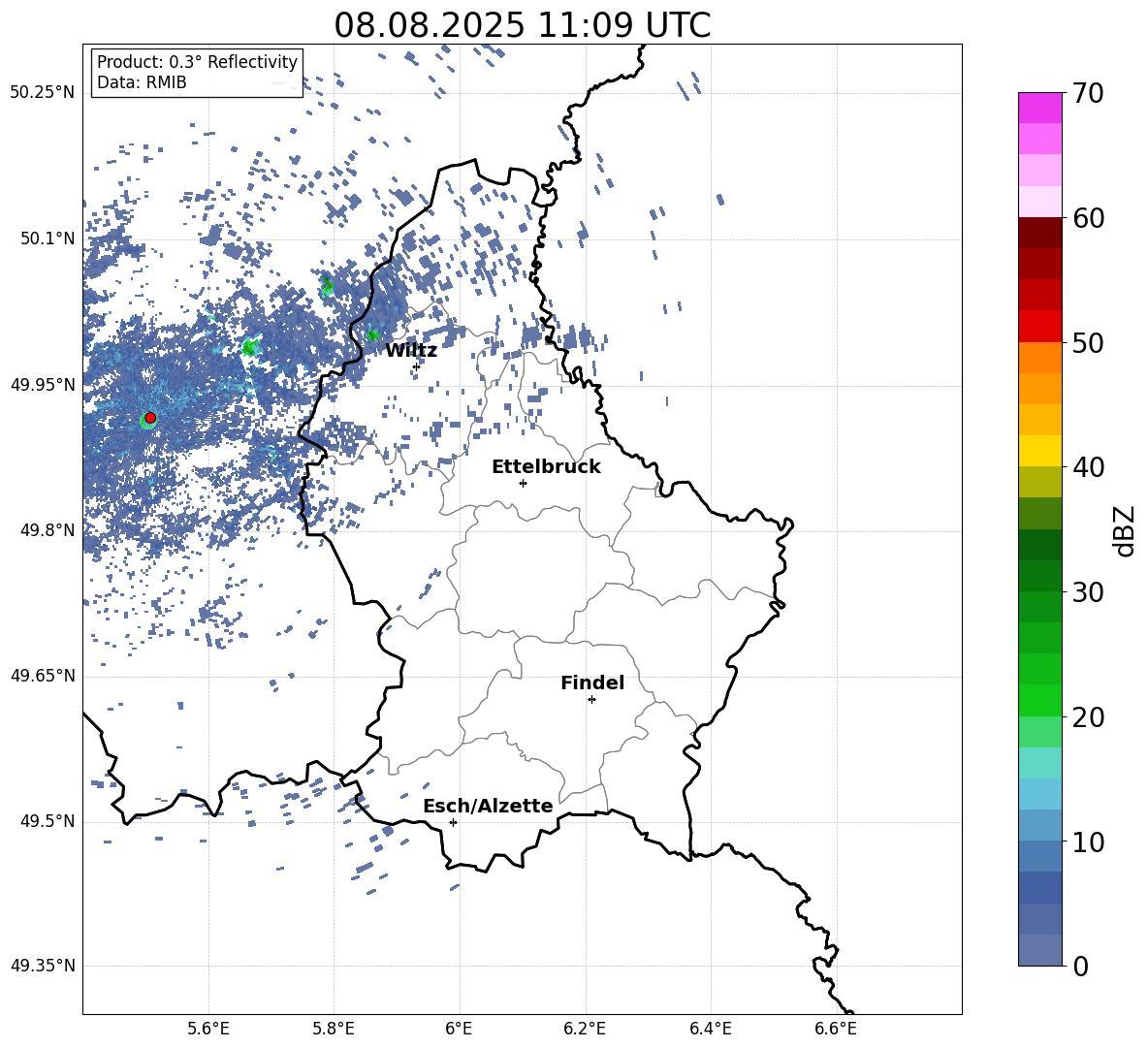The width and height of the screenshot is (1148, 1048).
Task: Click the colorbar tick label 0
Action: [1081, 967]
